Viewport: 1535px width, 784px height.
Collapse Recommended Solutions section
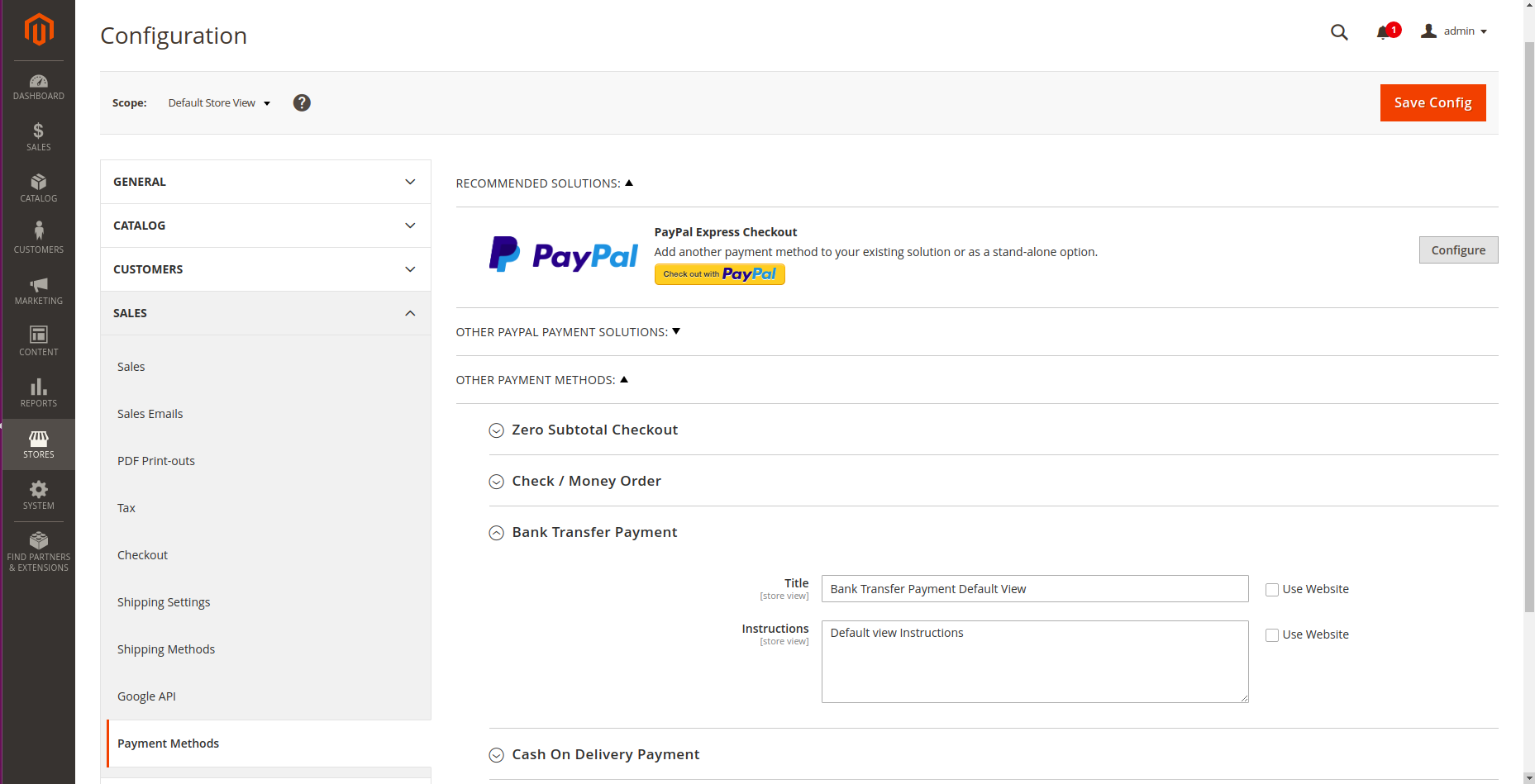pos(544,183)
